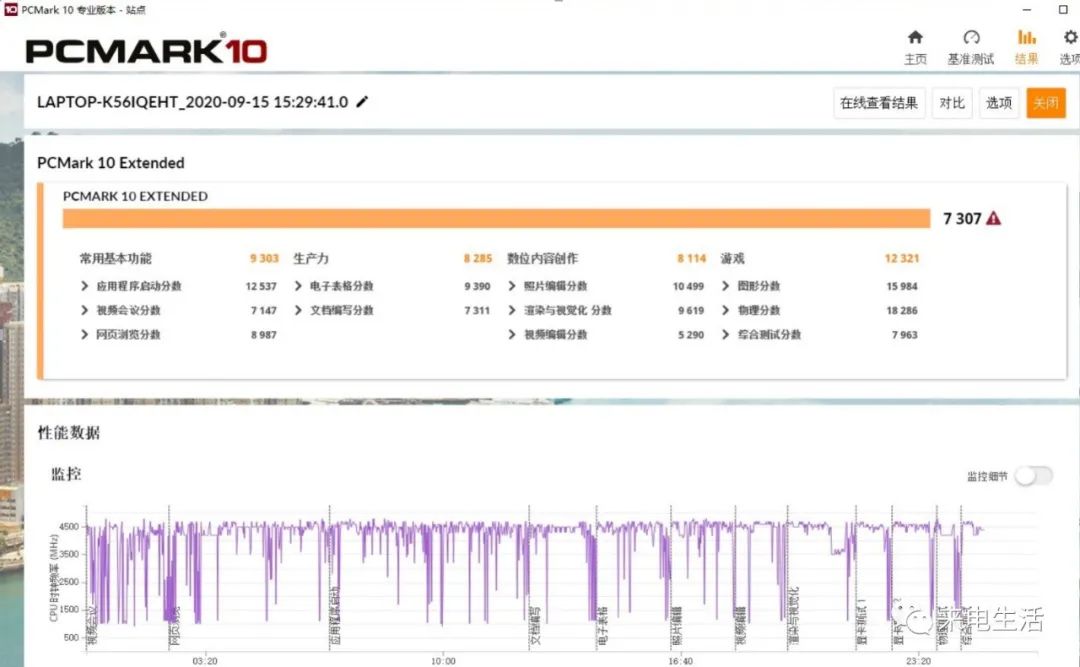Screen dimensions: 1080x667
Task: Expand the 应用程序启动分数 score row
Action: (x=85, y=286)
